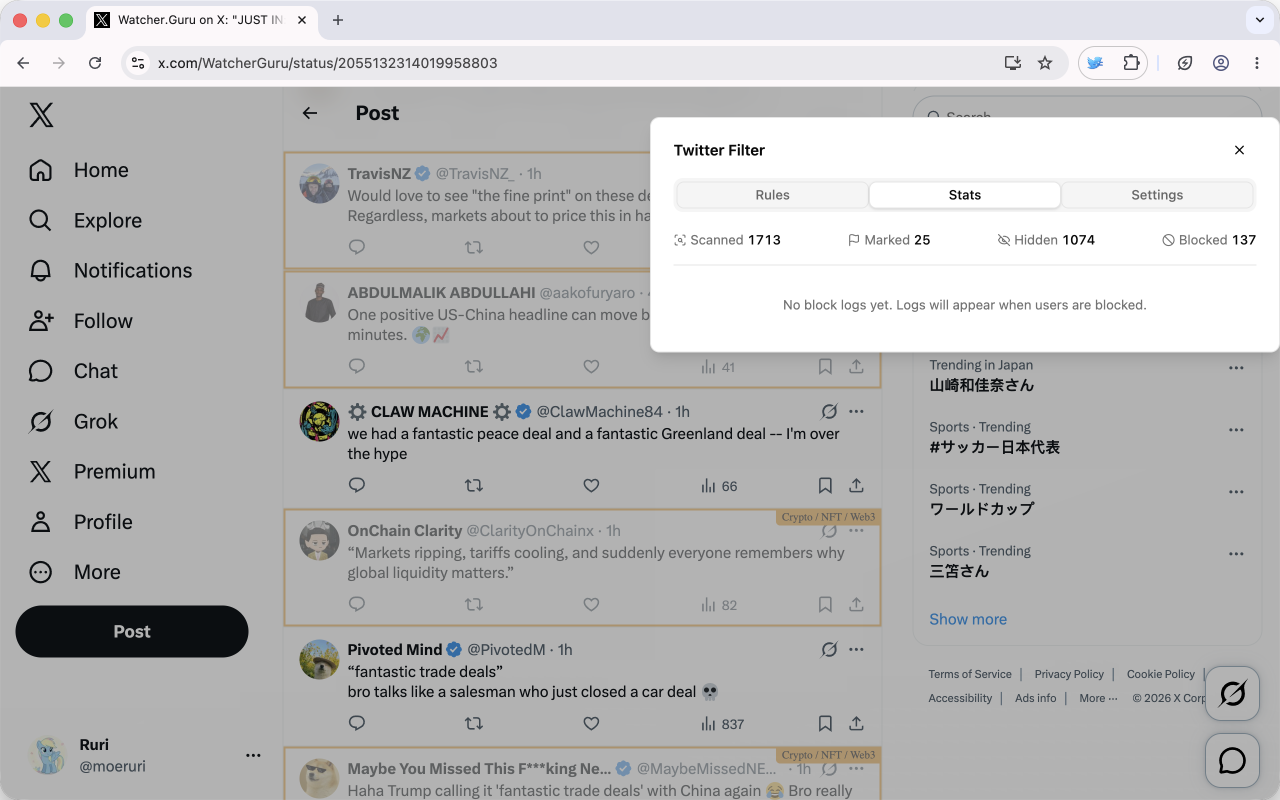Open floating chat messages button
The height and width of the screenshot is (800, 1280).
1232,760
